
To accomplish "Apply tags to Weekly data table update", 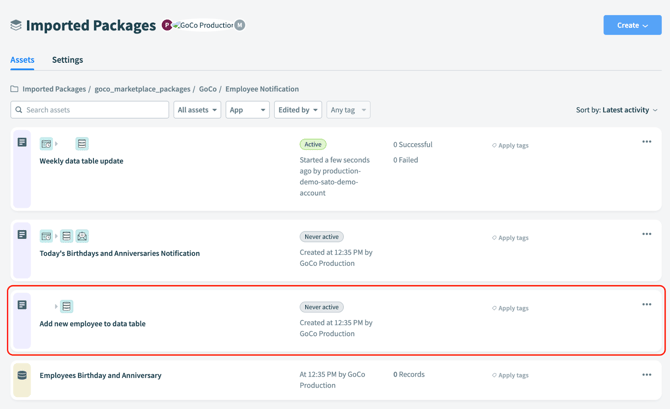I will click(511, 146).
